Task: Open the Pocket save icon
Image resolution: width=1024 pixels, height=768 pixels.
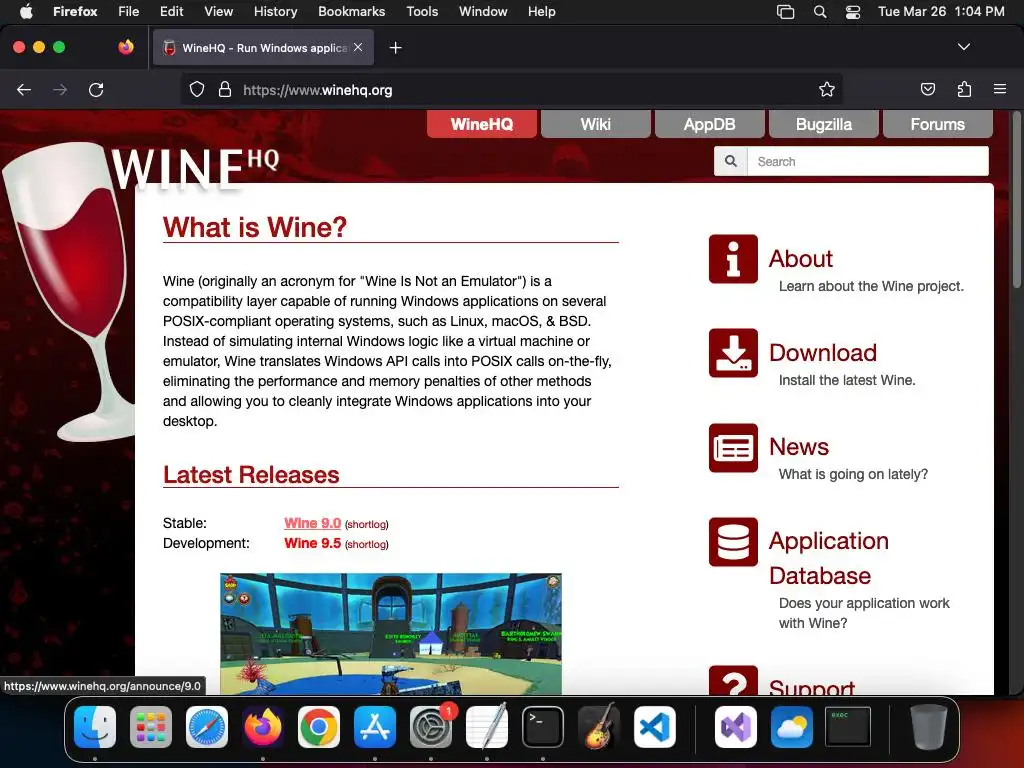Action: 927,89
